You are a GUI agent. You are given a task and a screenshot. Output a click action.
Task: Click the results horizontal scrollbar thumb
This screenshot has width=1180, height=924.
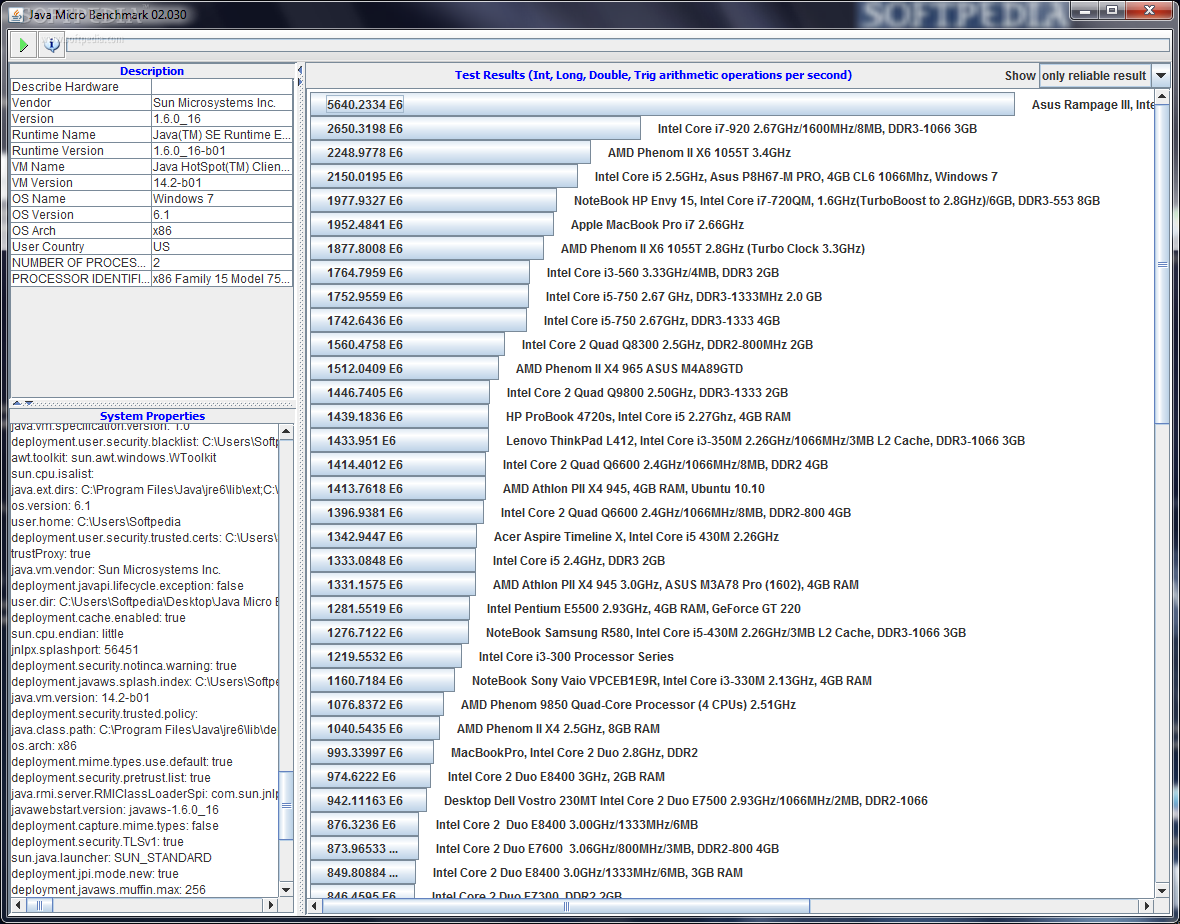[566, 906]
